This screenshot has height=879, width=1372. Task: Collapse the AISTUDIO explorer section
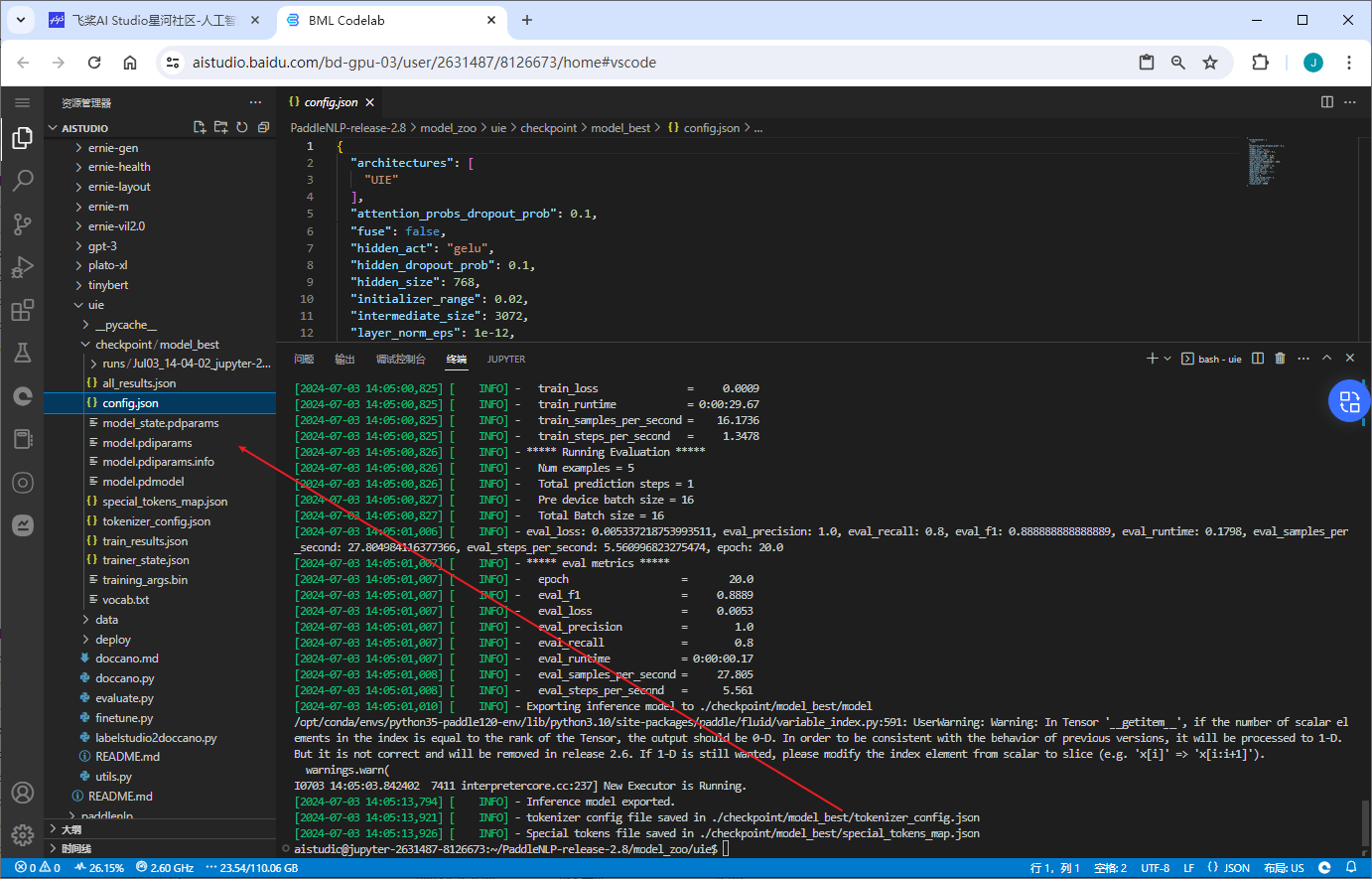tap(54, 128)
